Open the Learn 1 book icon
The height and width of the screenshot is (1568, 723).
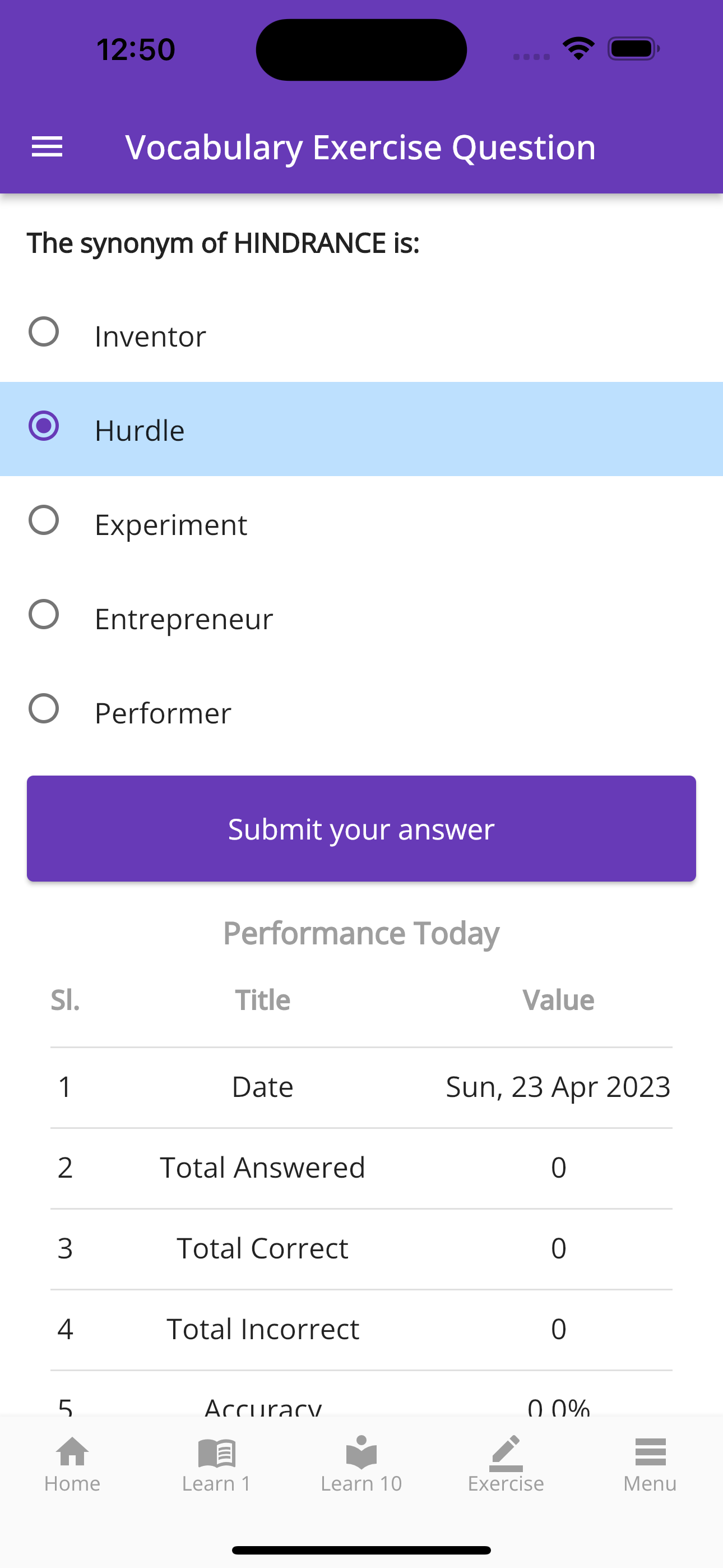click(217, 1452)
